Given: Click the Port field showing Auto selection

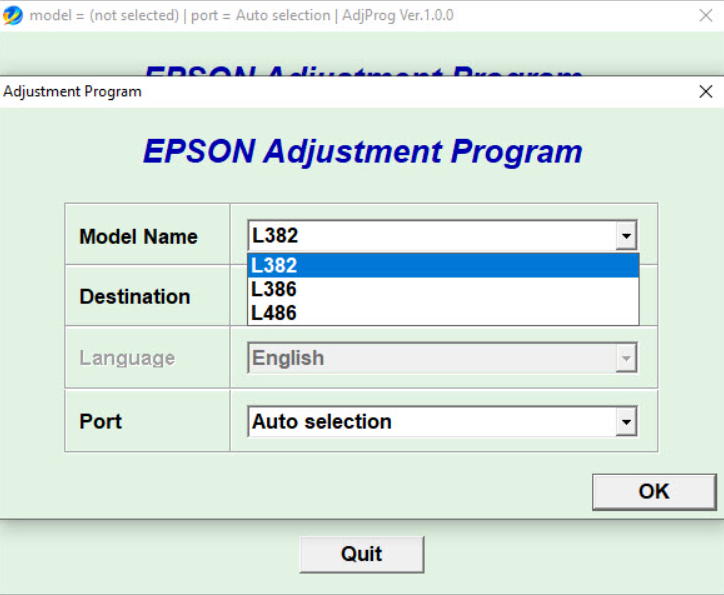Looking at the screenshot, I should click(431, 422).
